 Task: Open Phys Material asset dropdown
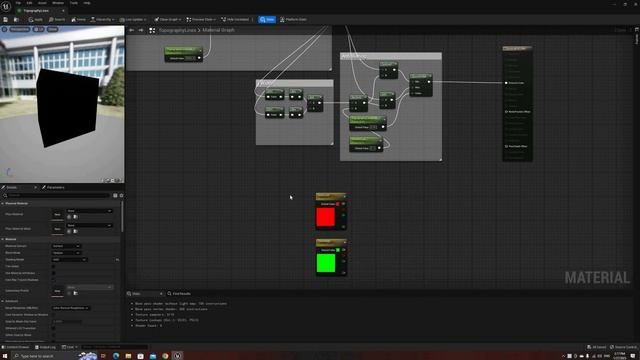coord(89,211)
